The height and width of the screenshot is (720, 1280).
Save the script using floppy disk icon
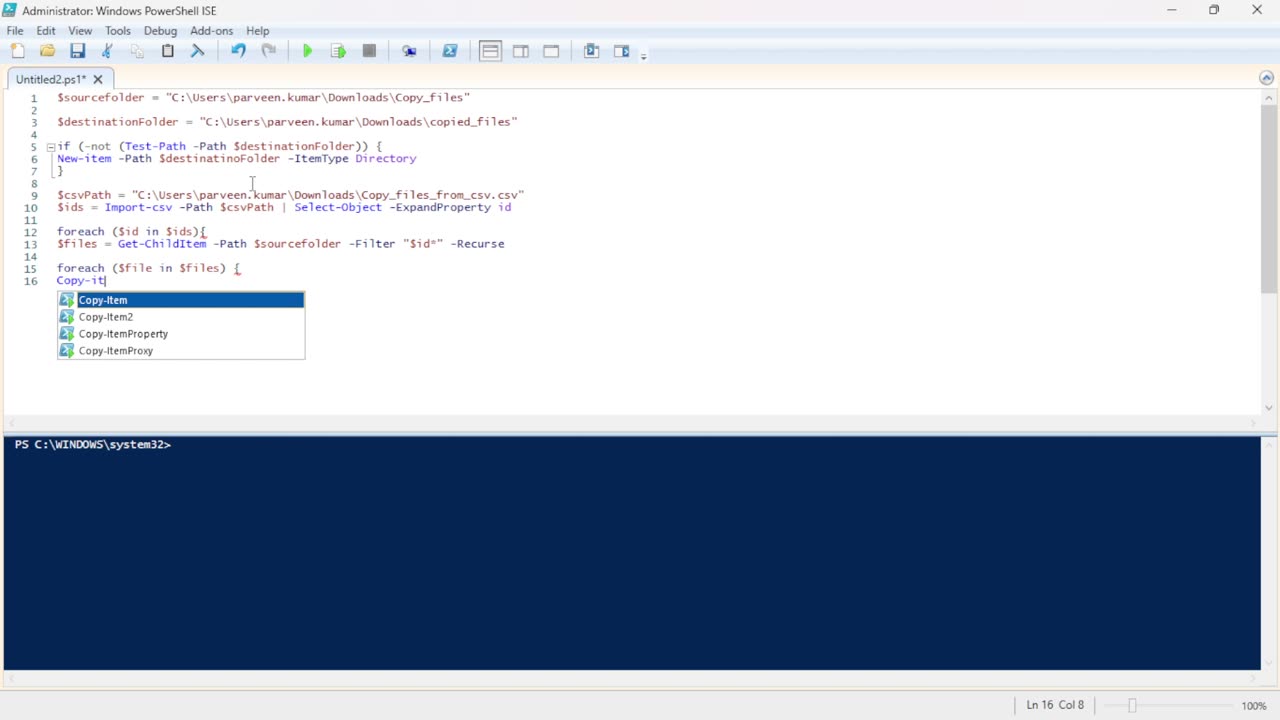click(x=77, y=51)
